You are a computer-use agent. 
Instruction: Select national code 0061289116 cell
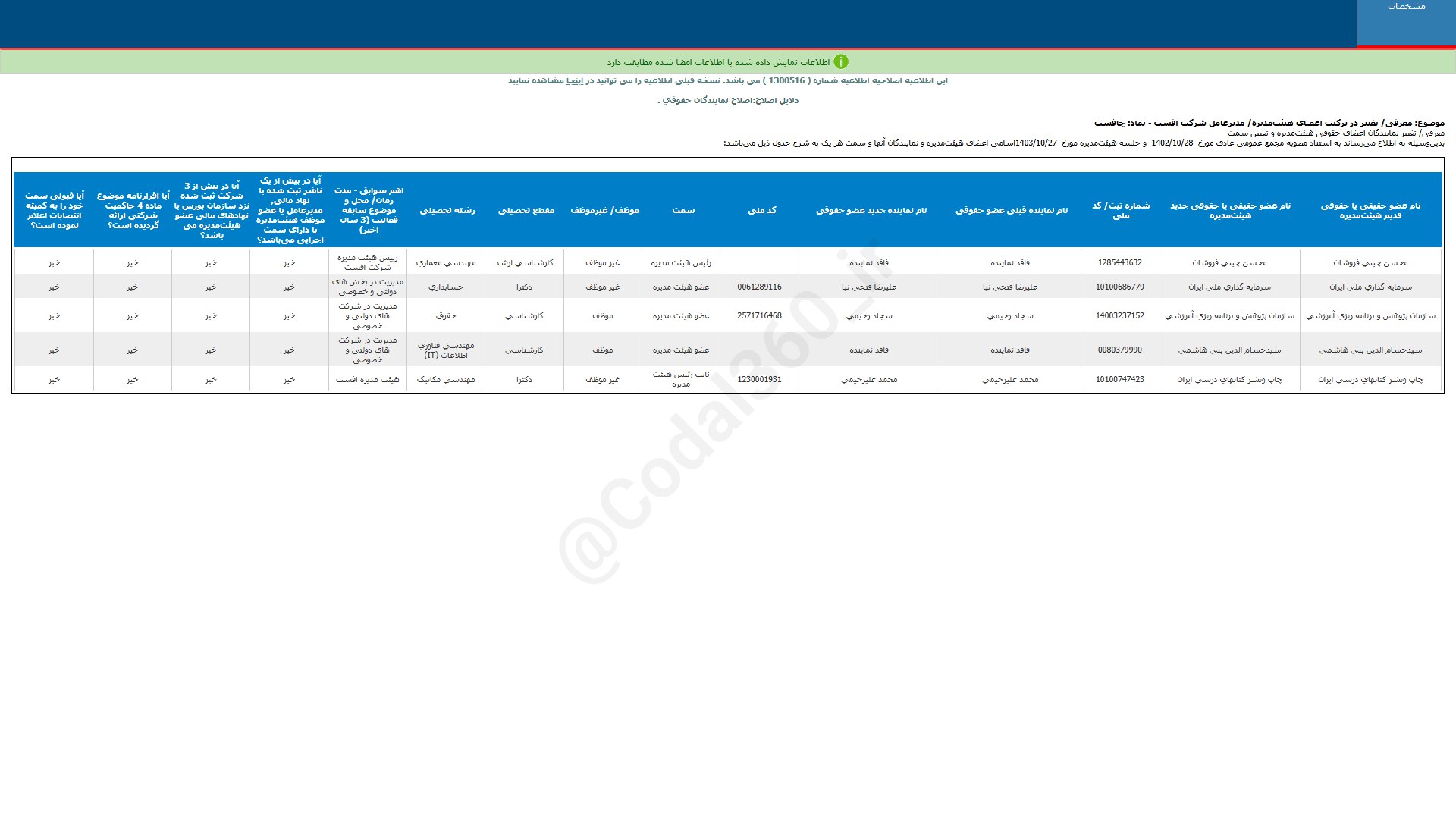(x=759, y=287)
